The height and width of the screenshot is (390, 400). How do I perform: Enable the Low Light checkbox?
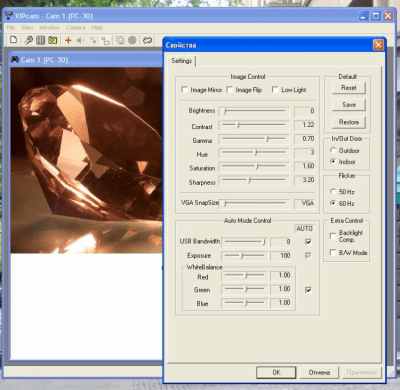click(x=275, y=89)
